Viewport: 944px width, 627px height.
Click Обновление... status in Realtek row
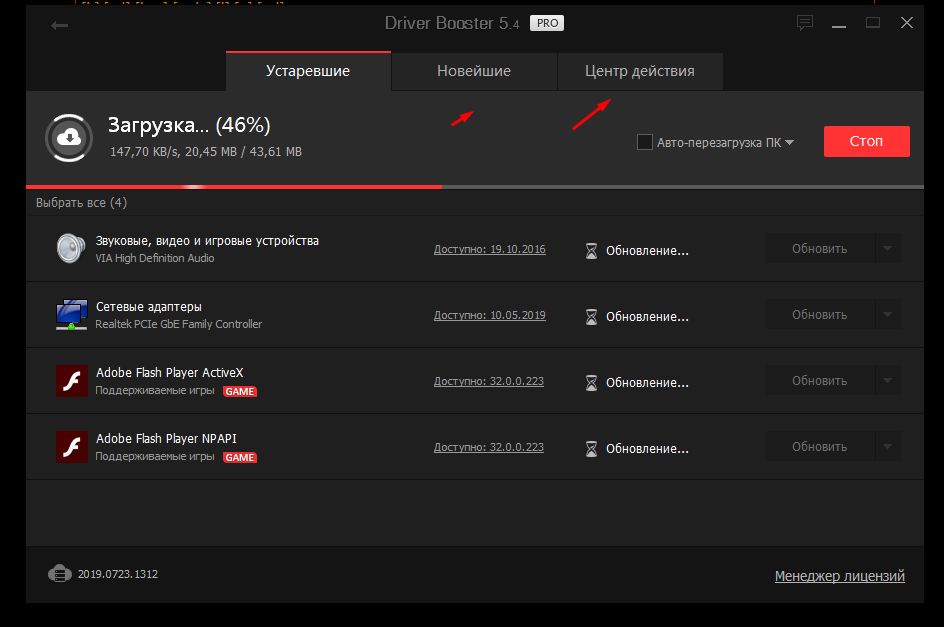click(647, 317)
